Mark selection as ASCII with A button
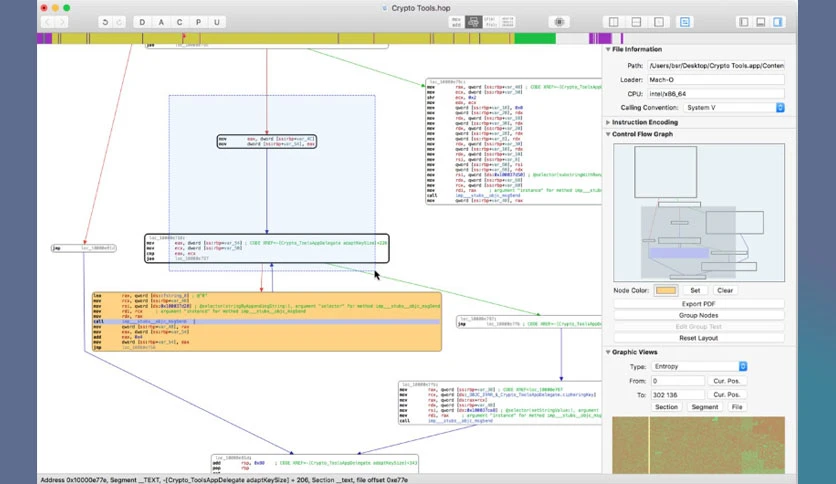 pos(161,22)
